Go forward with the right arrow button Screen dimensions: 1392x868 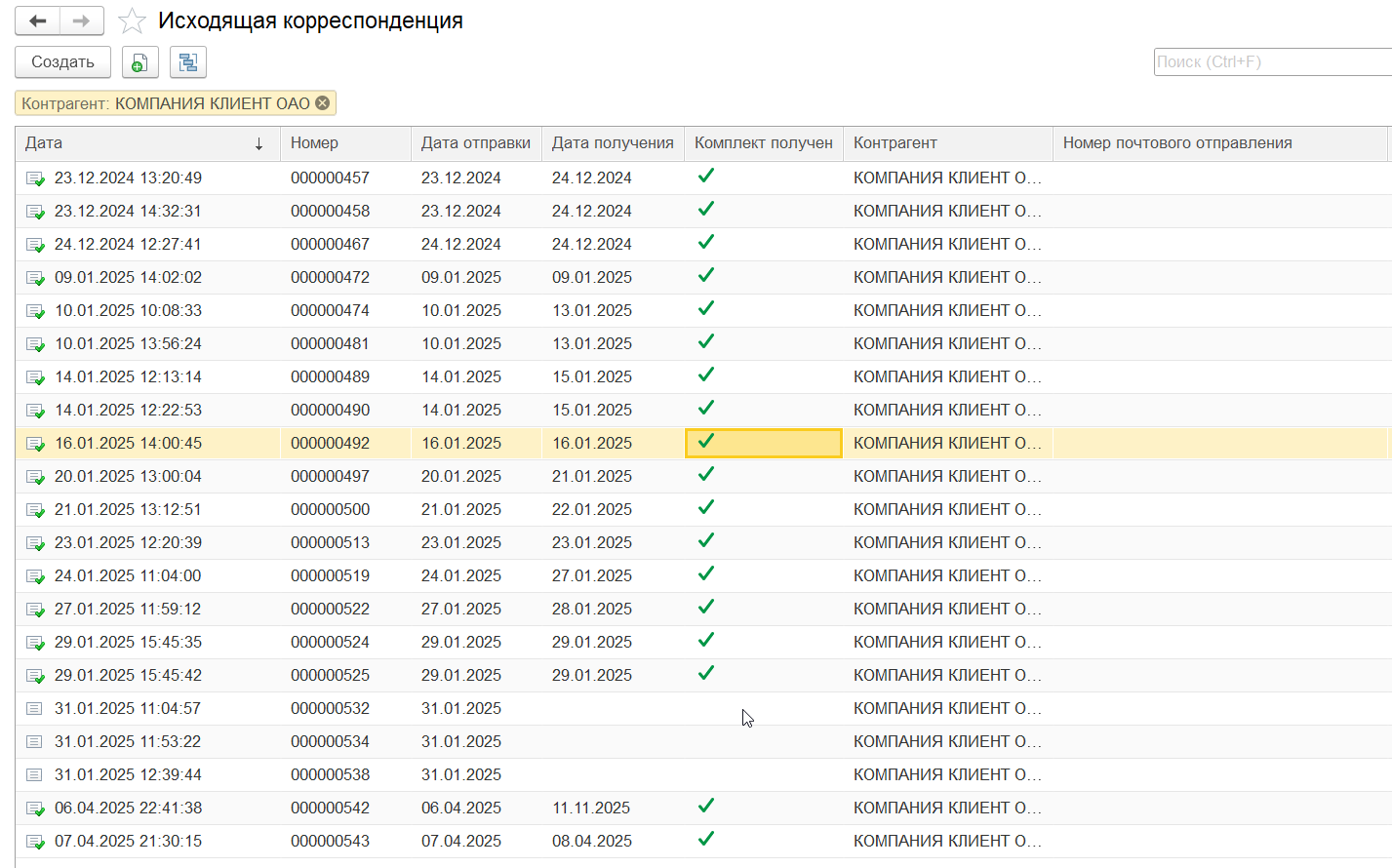[82, 20]
